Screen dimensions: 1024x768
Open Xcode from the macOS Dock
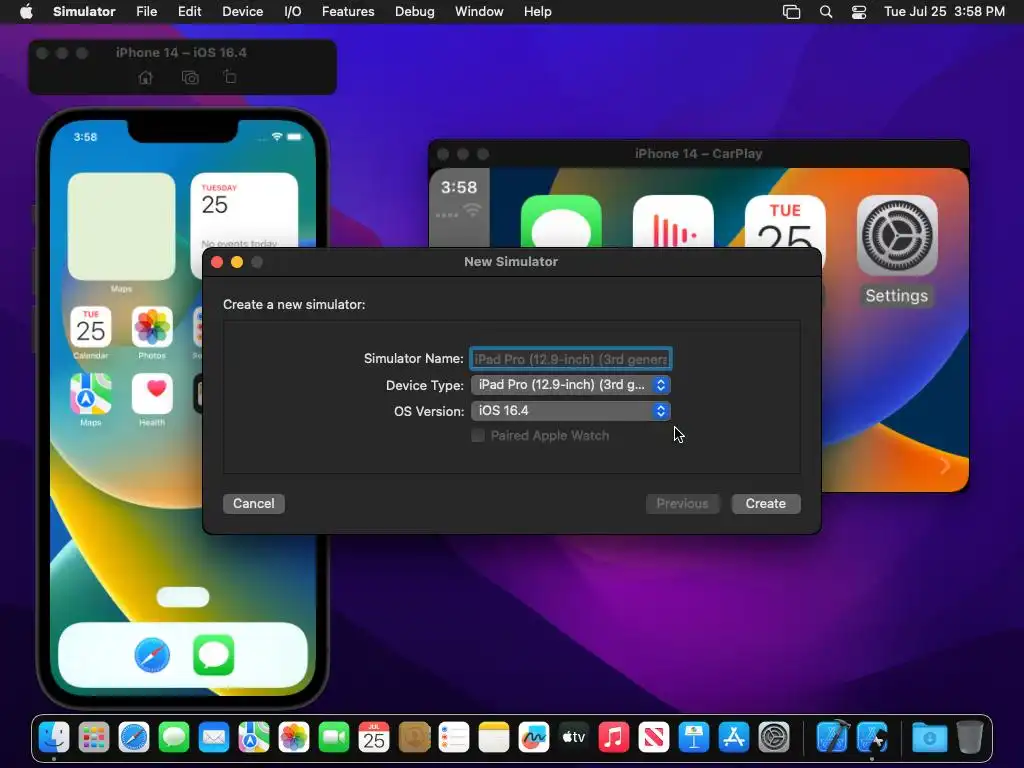pos(833,738)
